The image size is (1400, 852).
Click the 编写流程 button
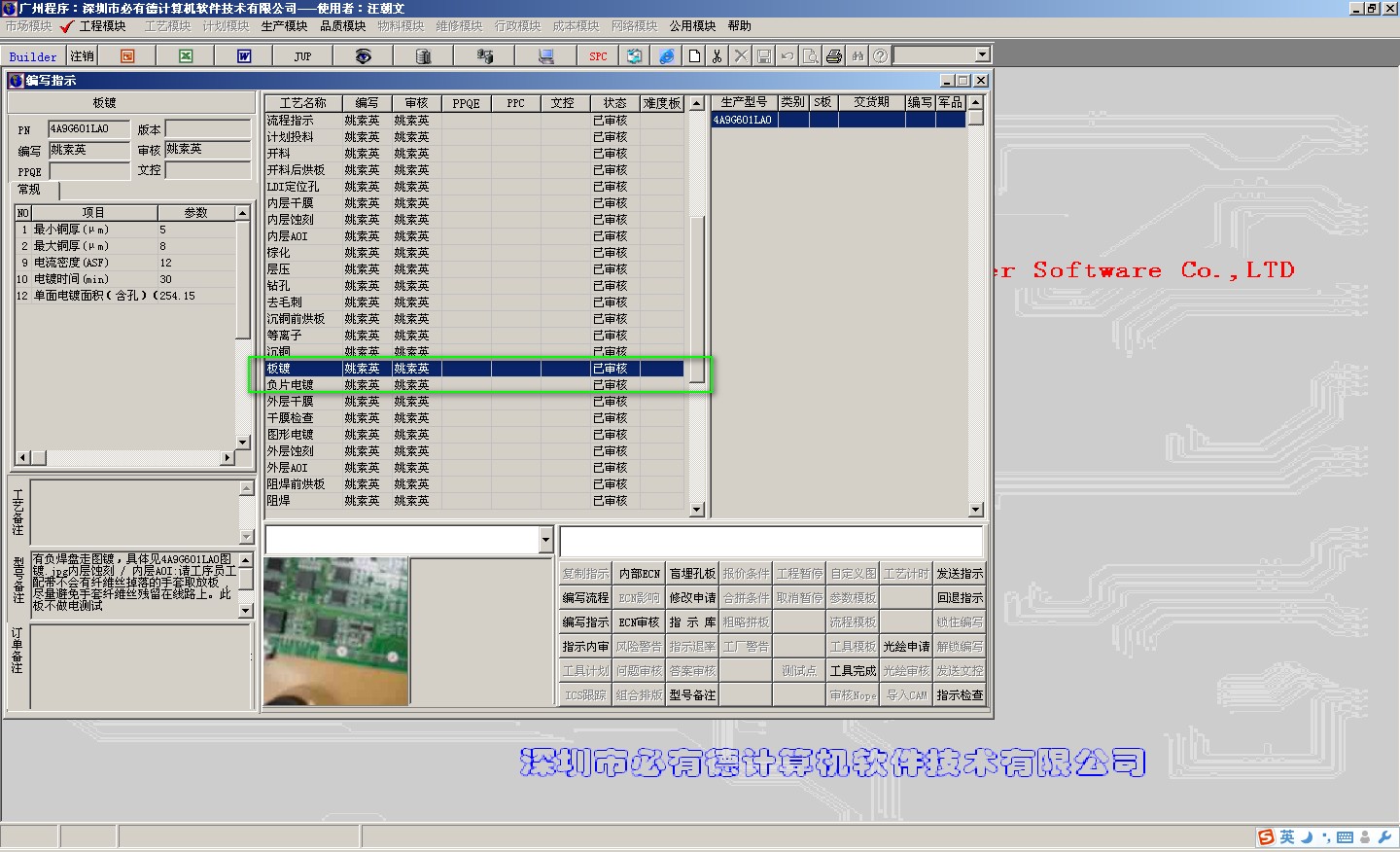tap(585, 598)
